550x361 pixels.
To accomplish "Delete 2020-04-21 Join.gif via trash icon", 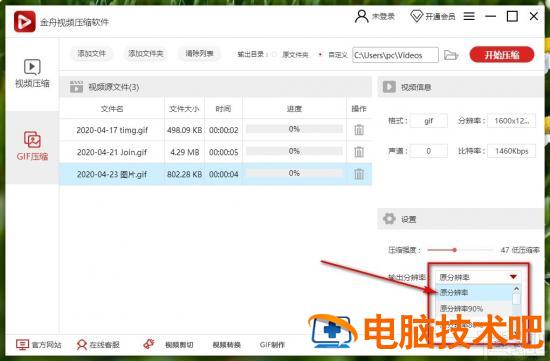I will pos(359,152).
